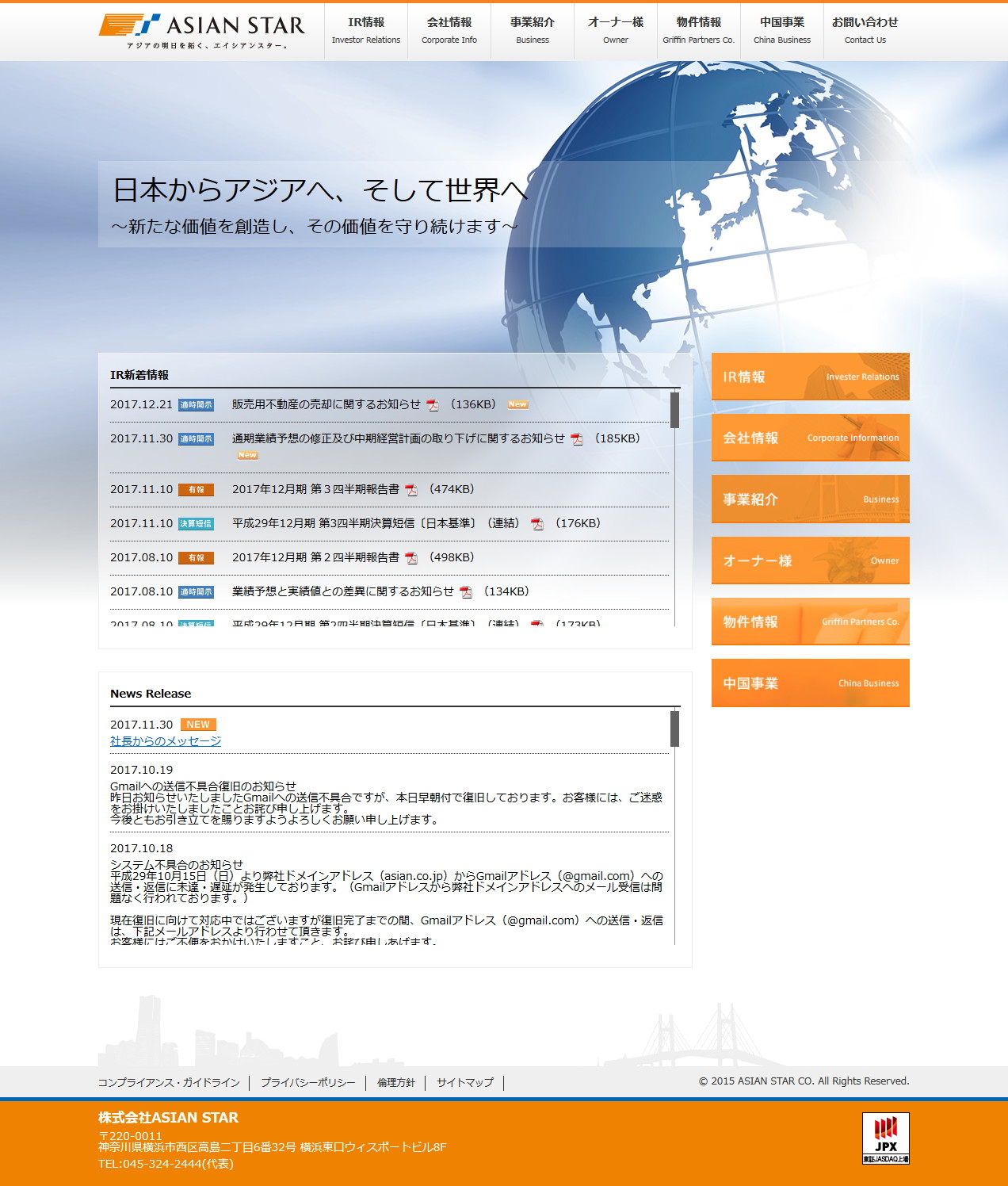The height and width of the screenshot is (1186, 1008).
Task: Open the 会社情報 Corporate Info menu
Action: pyautogui.click(x=449, y=30)
